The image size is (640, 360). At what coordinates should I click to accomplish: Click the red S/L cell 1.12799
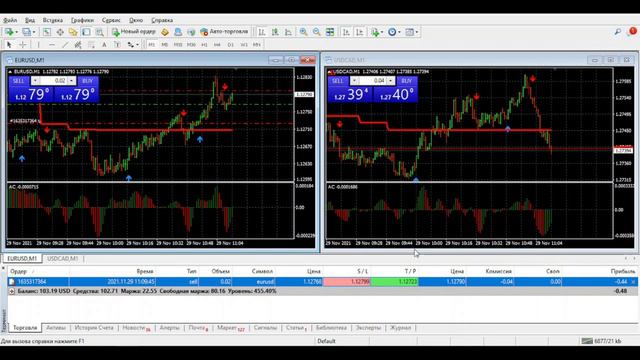(x=347, y=282)
